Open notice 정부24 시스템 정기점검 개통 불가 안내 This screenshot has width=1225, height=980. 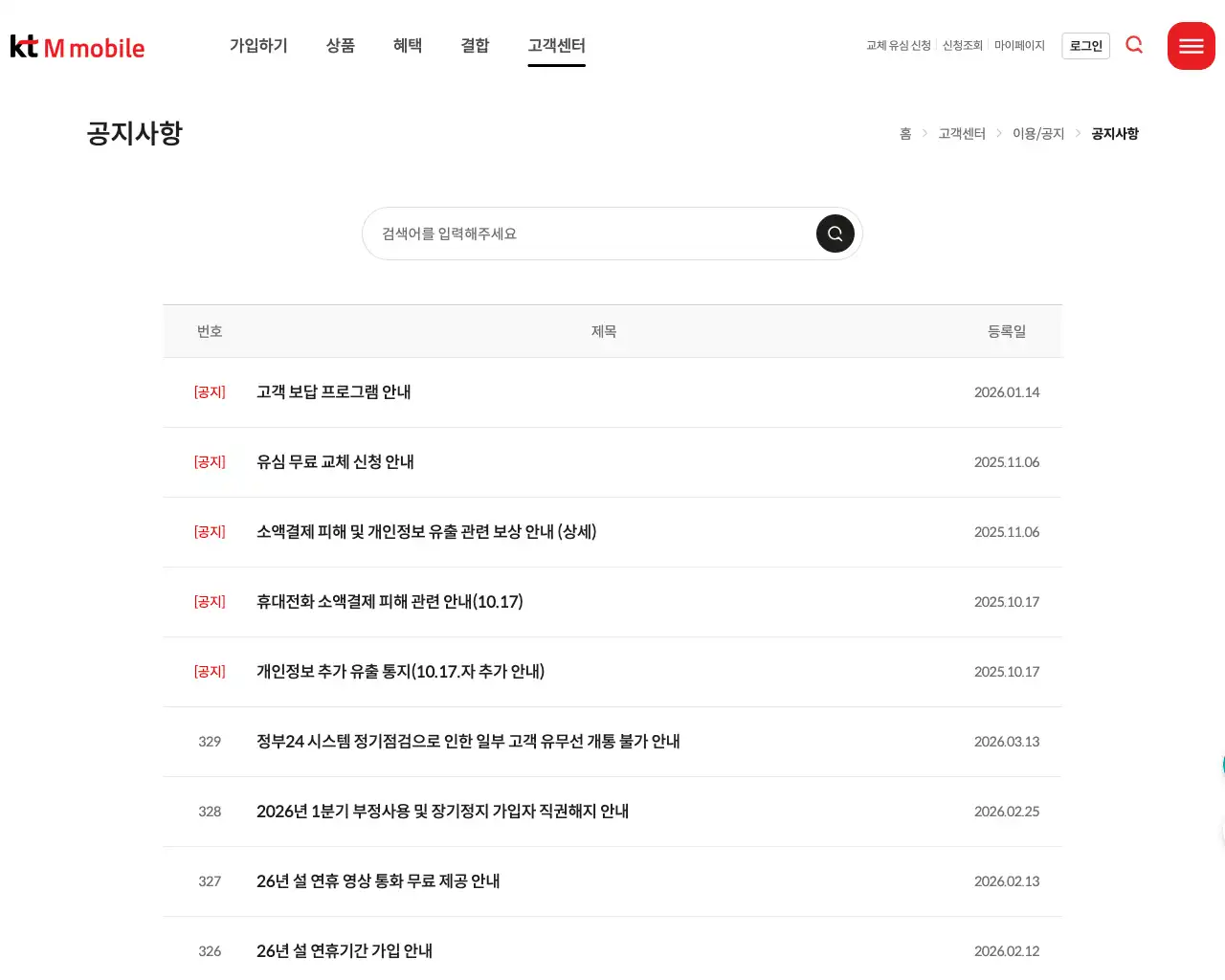[468, 742]
